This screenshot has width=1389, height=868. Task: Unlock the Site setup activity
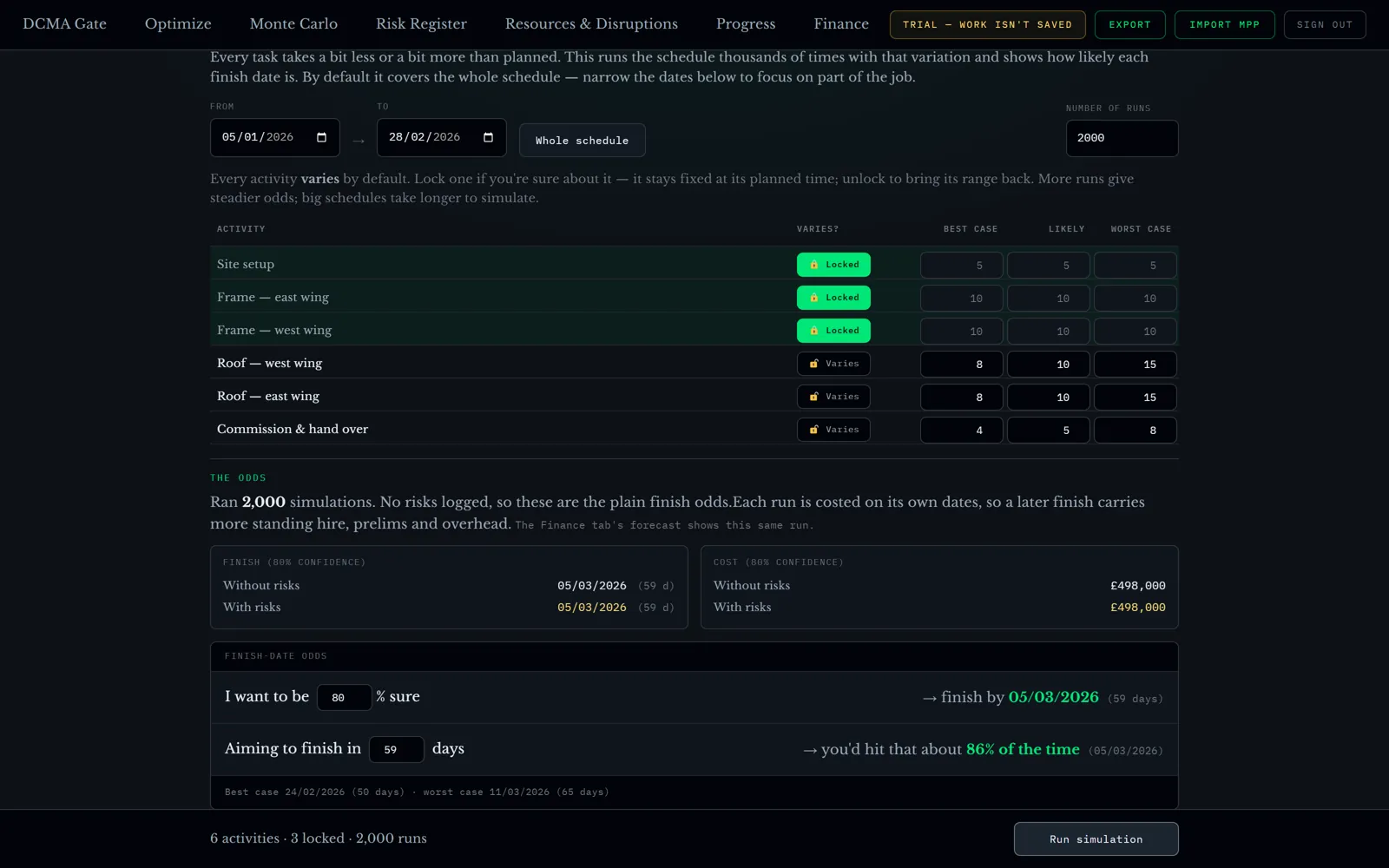tap(833, 265)
